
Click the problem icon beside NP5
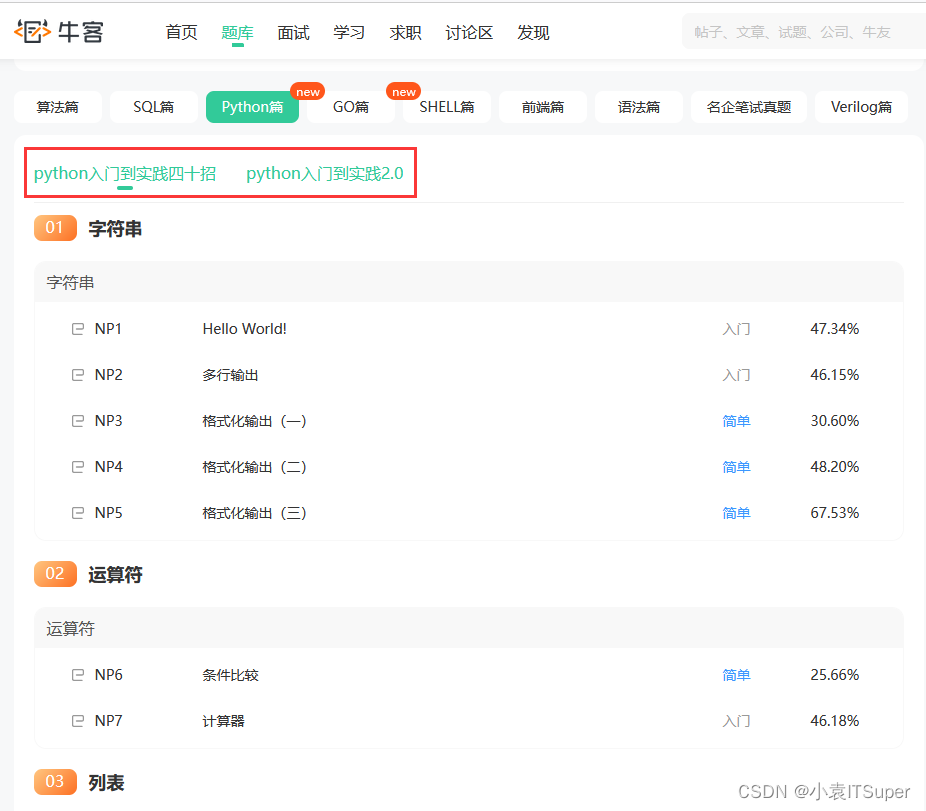(77, 513)
